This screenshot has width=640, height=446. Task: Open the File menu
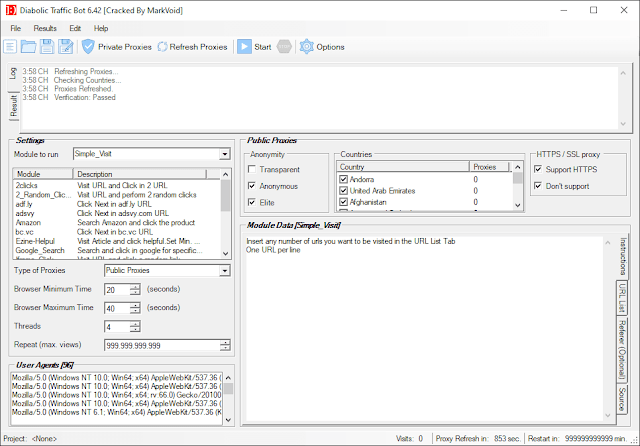(x=16, y=28)
